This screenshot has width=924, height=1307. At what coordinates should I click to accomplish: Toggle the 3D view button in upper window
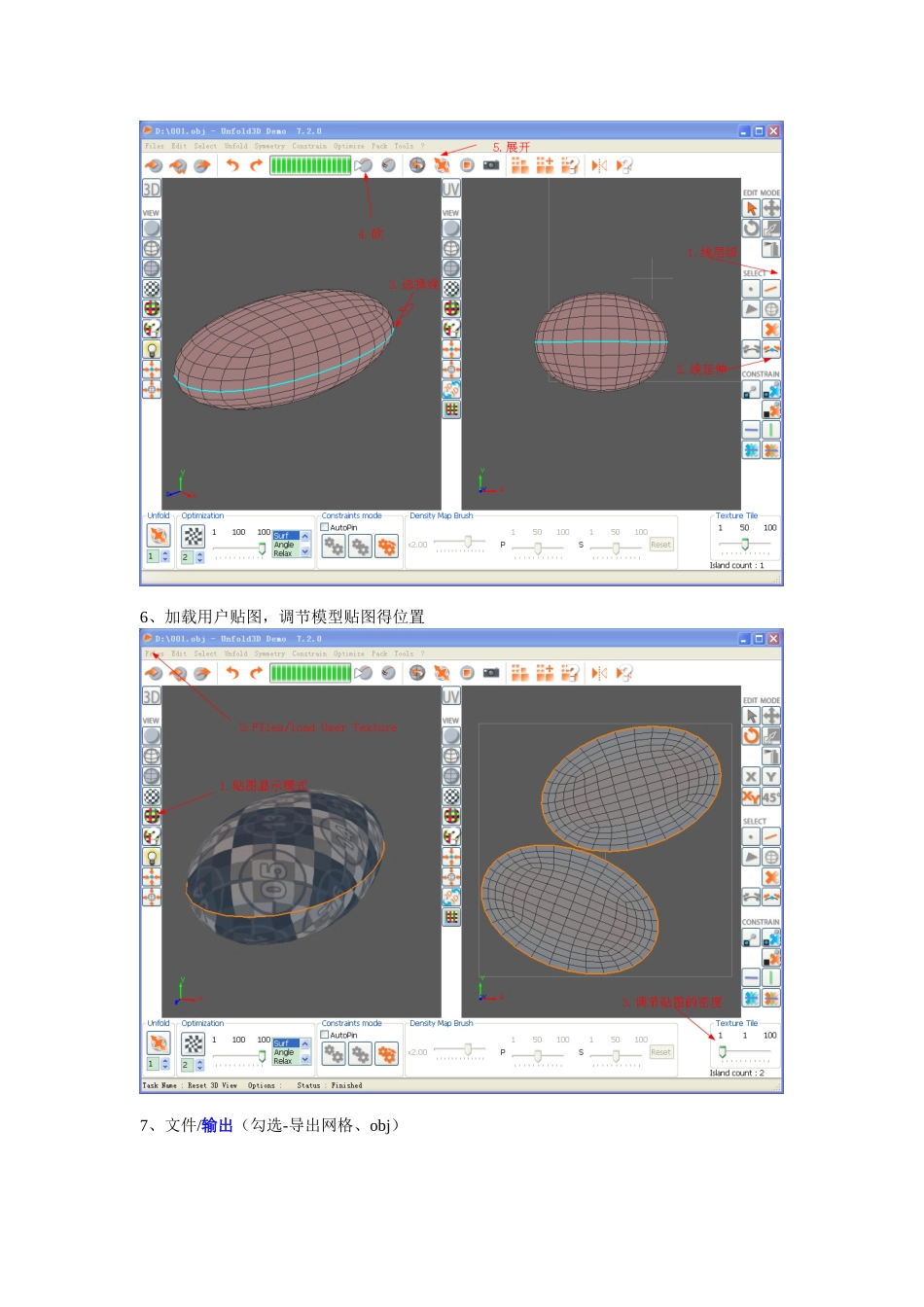[152, 189]
